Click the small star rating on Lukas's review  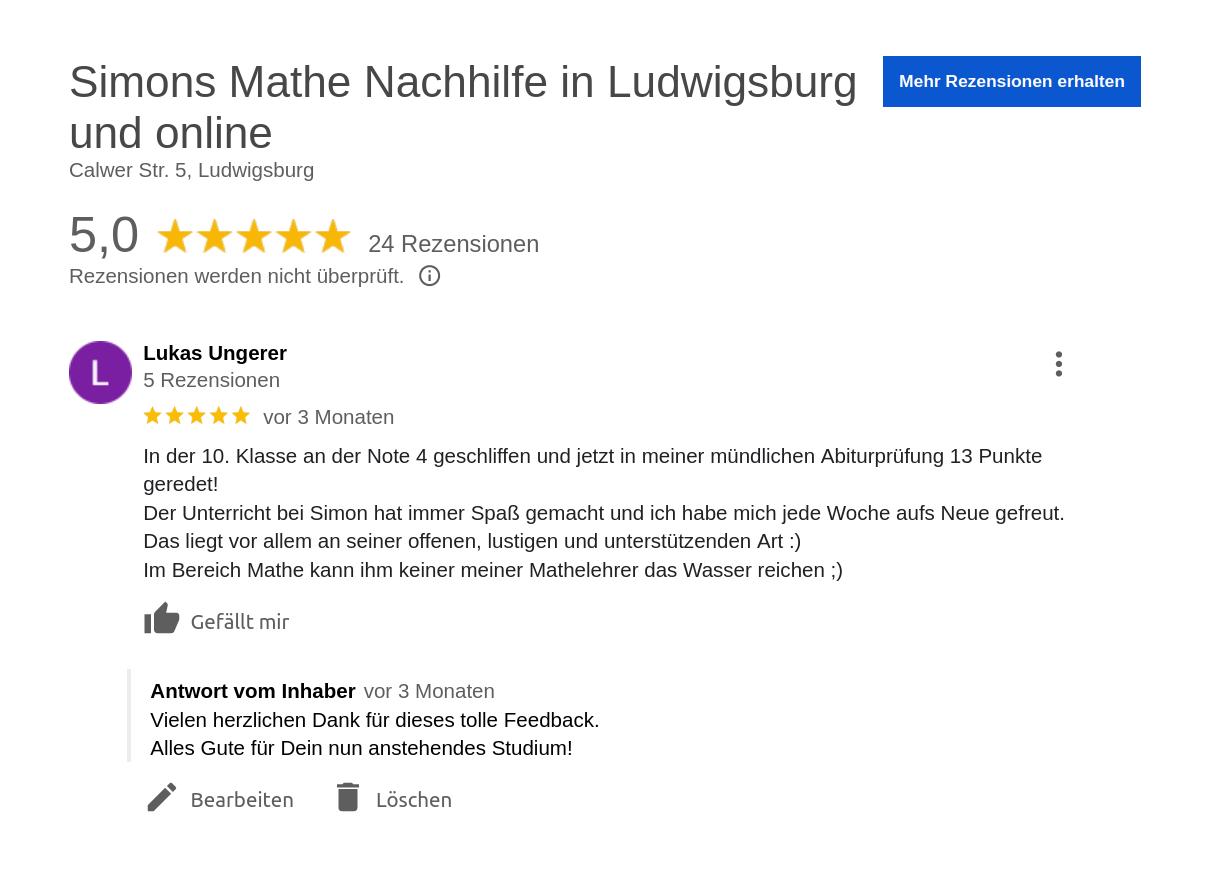coord(196,416)
